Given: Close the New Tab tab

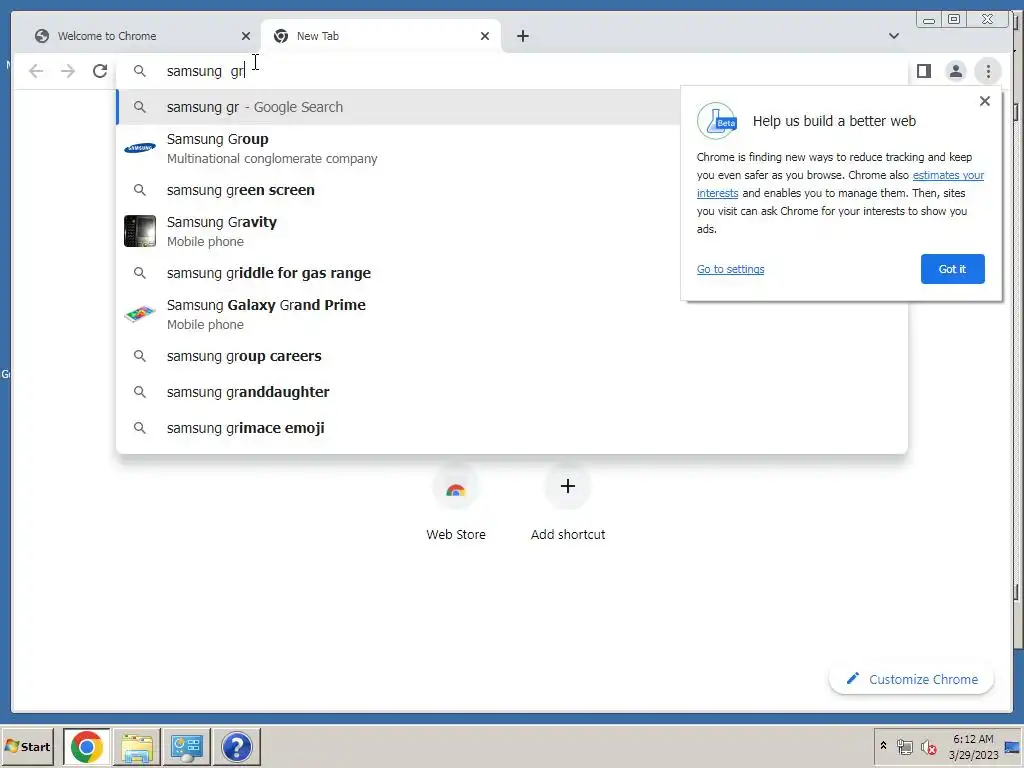Looking at the screenshot, I should point(485,36).
